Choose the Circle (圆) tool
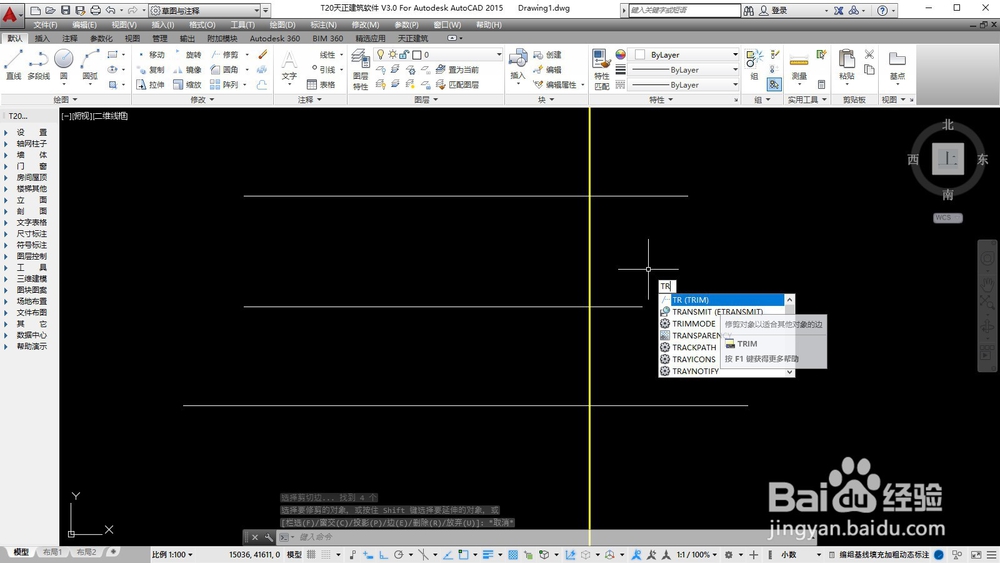This screenshot has width=1000, height=563. pyautogui.click(x=64, y=64)
